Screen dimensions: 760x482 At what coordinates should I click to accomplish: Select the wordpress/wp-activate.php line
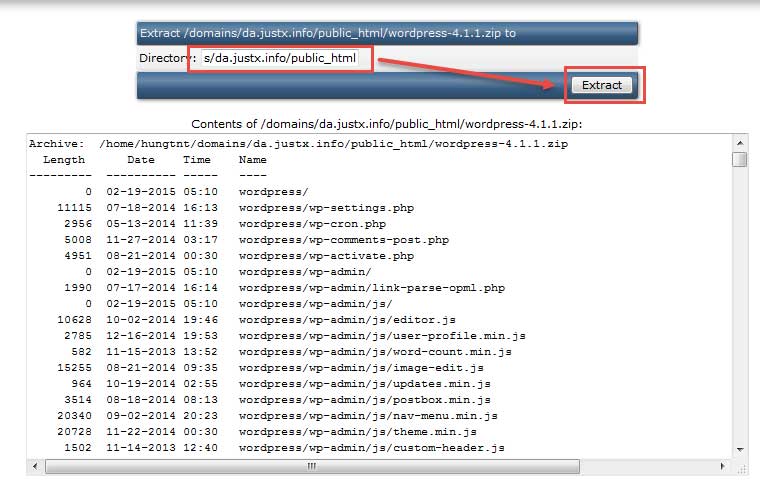tap(326, 256)
